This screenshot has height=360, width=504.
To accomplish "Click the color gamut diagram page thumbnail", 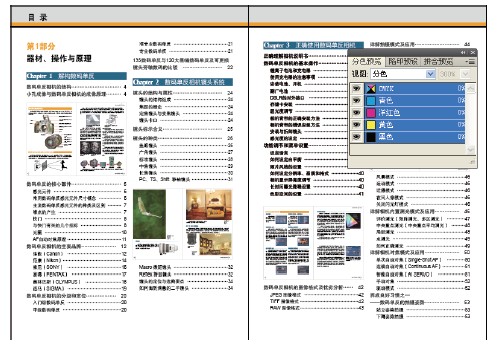I will tap(339, 243).
